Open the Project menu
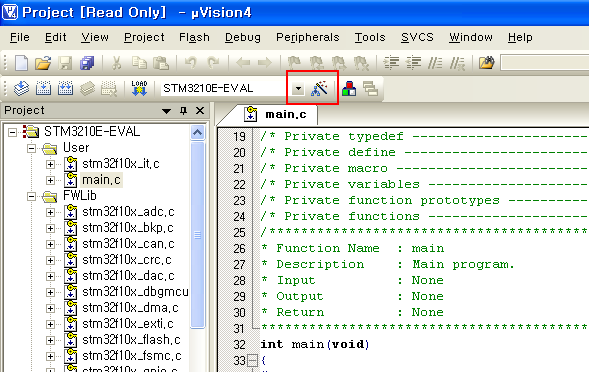Image resolution: width=589 pixels, height=372 pixels. (144, 37)
